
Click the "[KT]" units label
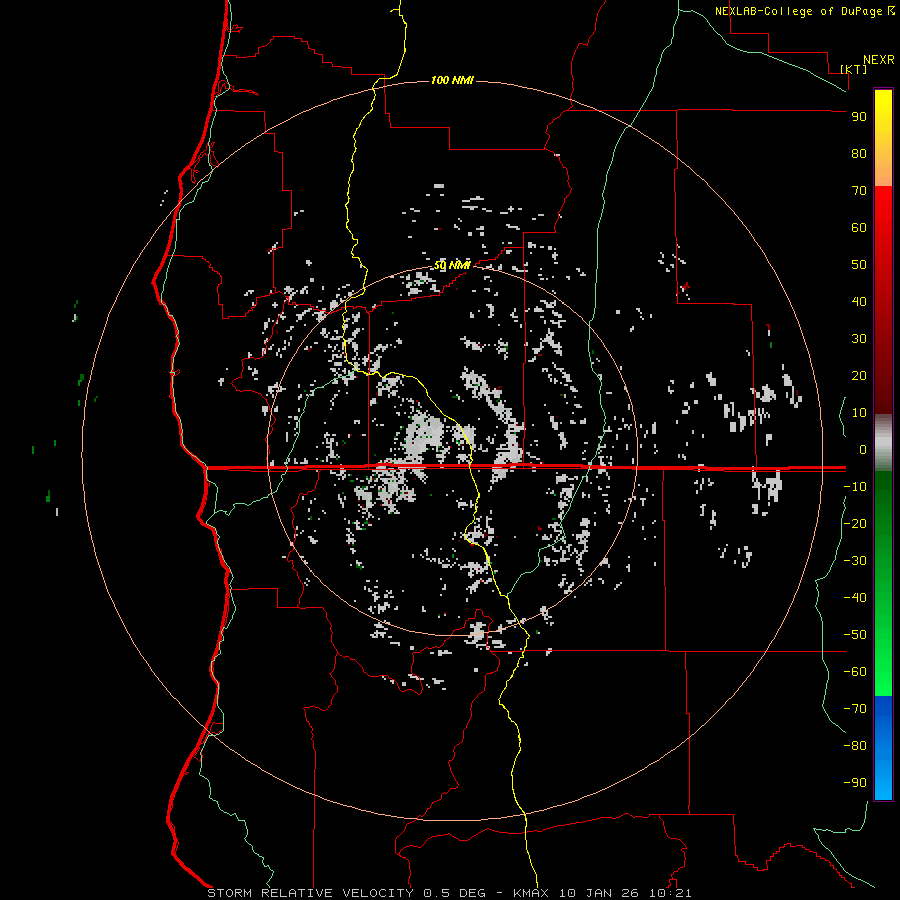854,69
